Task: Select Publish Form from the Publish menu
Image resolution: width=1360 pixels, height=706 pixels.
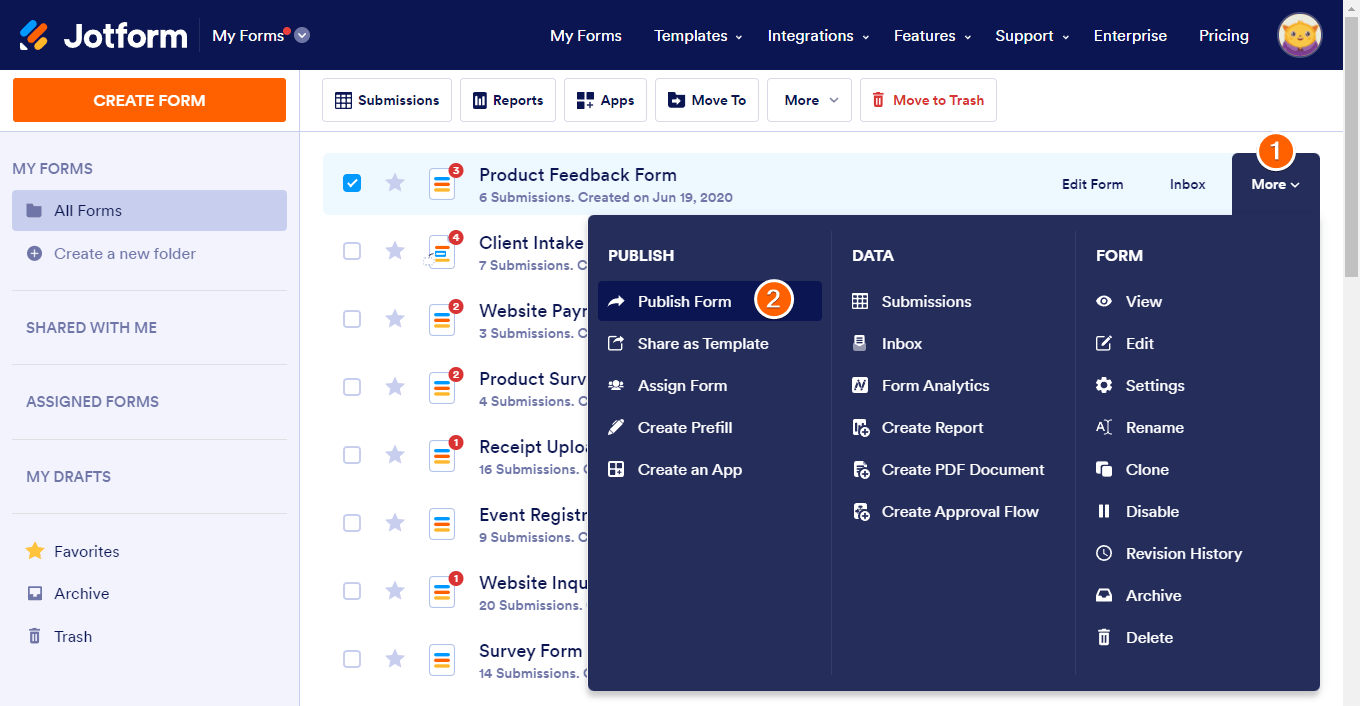Action: point(683,301)
